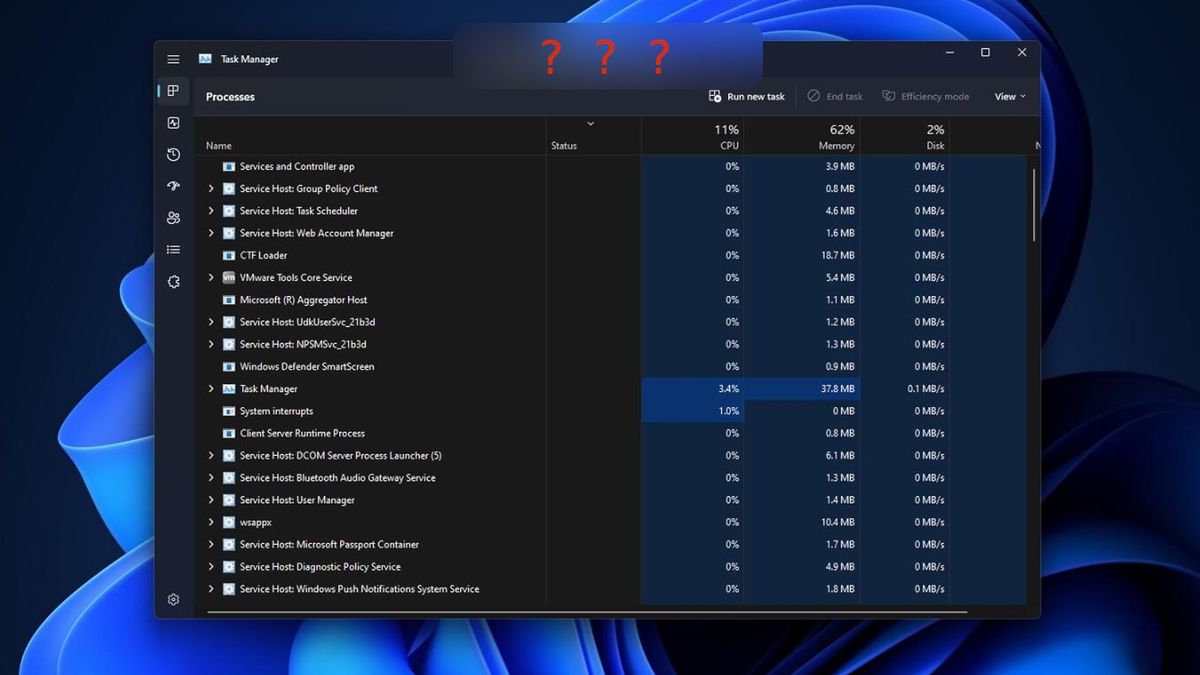This screenshot has width=1200, height=675.
Task: Click the 6.1 MB memory value
Action: click(841, 456)
